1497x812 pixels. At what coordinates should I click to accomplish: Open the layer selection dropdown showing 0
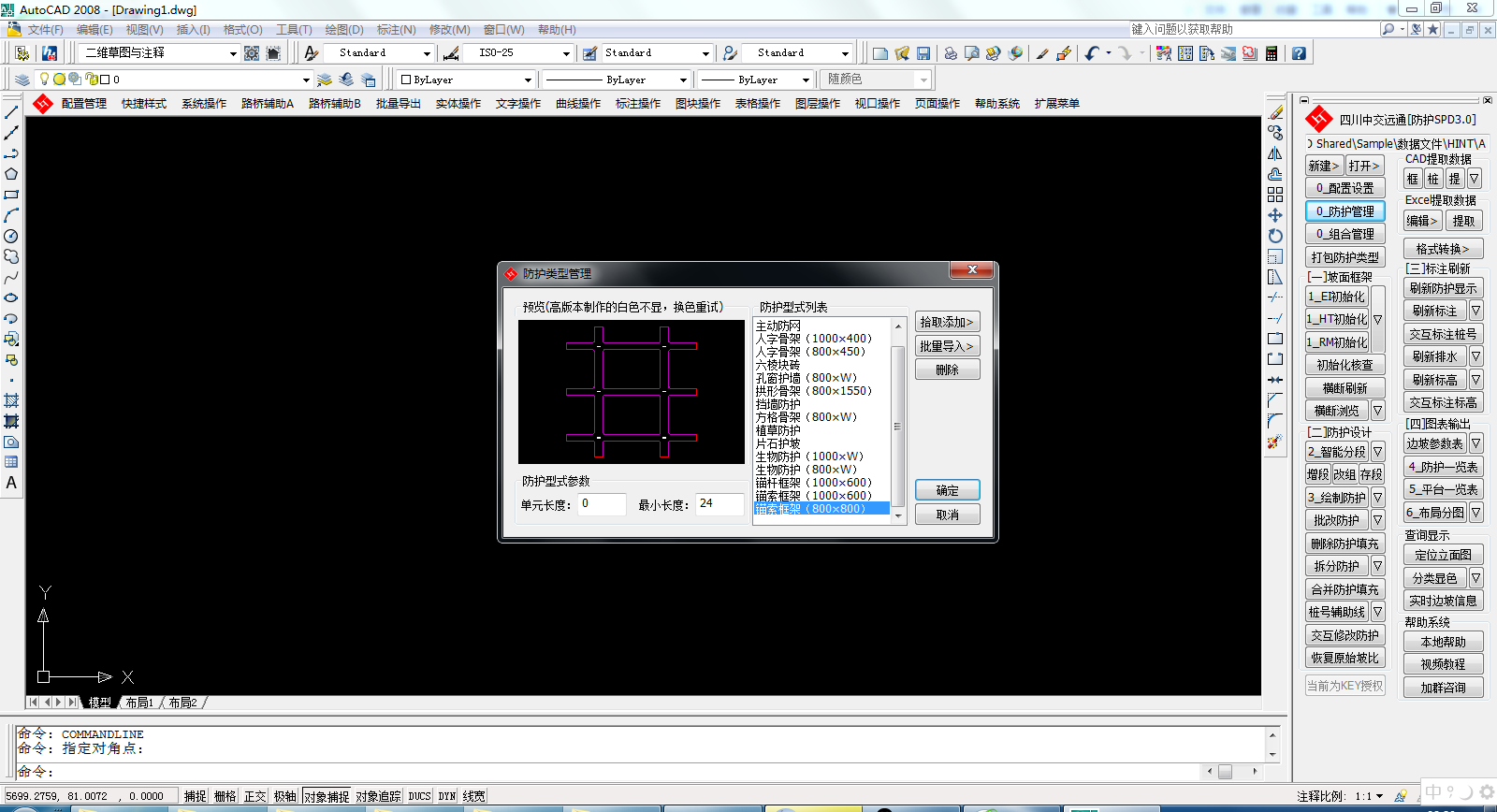coord(174,80)
